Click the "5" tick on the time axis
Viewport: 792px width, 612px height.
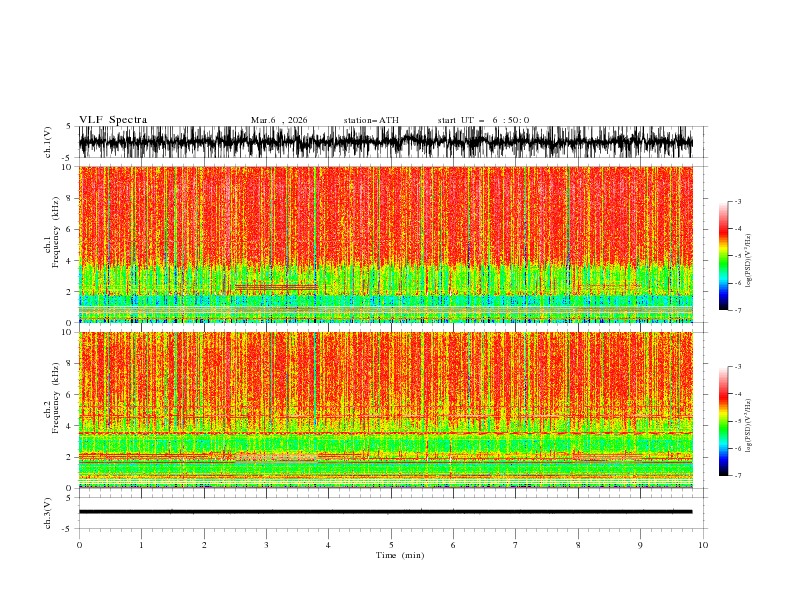pos(391,545)
